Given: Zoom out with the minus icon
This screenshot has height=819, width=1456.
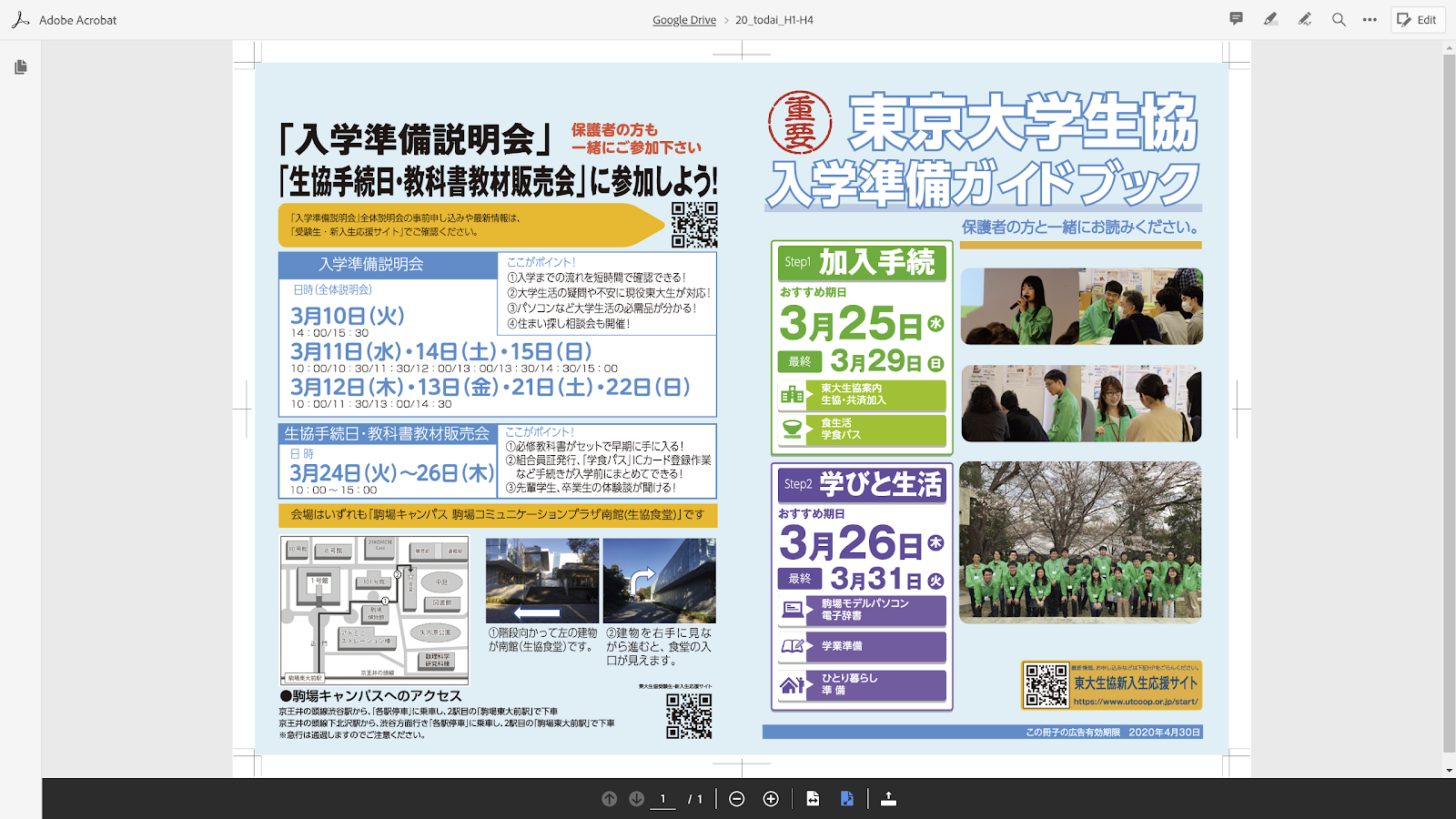Looking at the screenshot, I should 737,799.
